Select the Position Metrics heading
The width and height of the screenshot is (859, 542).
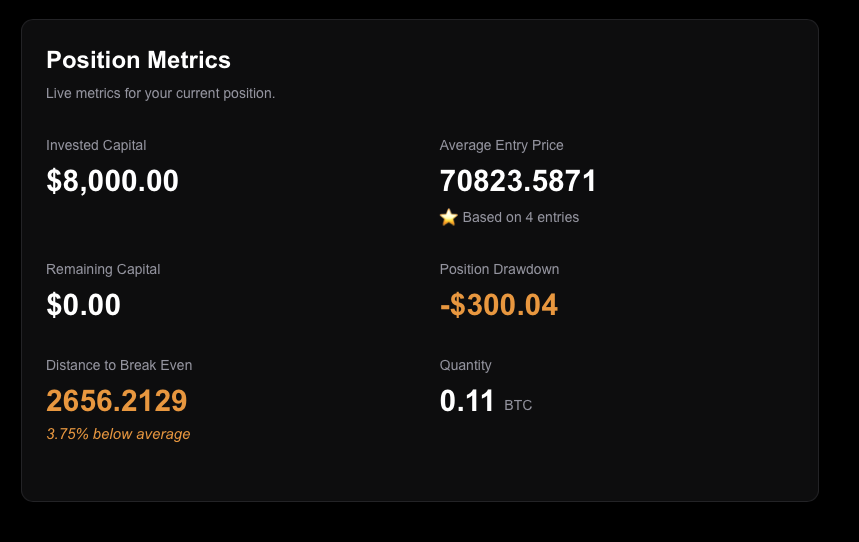pos(138,60)
